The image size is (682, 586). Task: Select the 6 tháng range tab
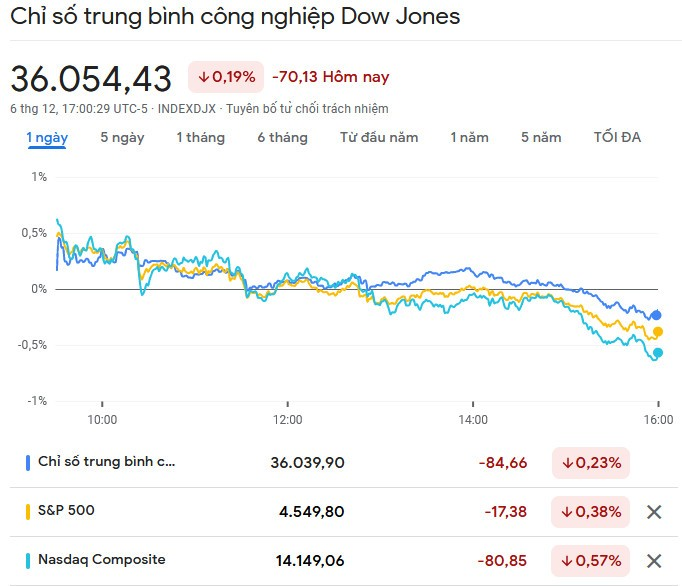click(282, 138)
